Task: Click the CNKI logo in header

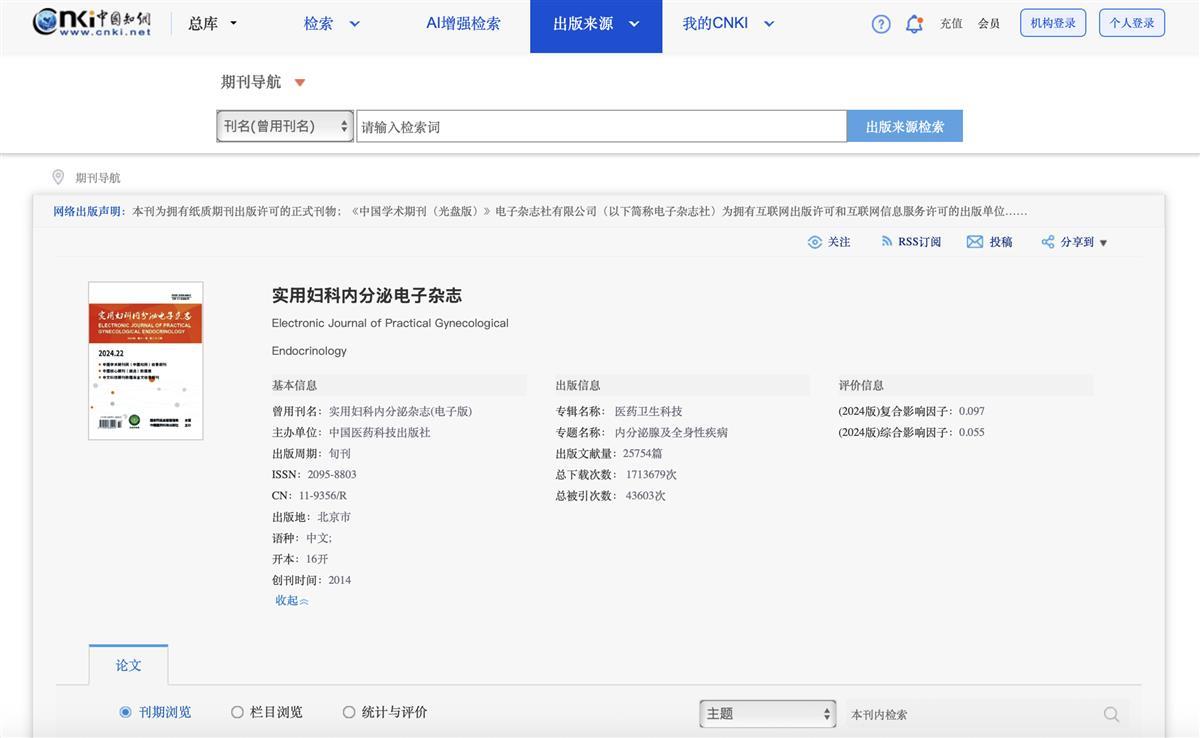Action: pyautogui.click(x=92, y=23)
